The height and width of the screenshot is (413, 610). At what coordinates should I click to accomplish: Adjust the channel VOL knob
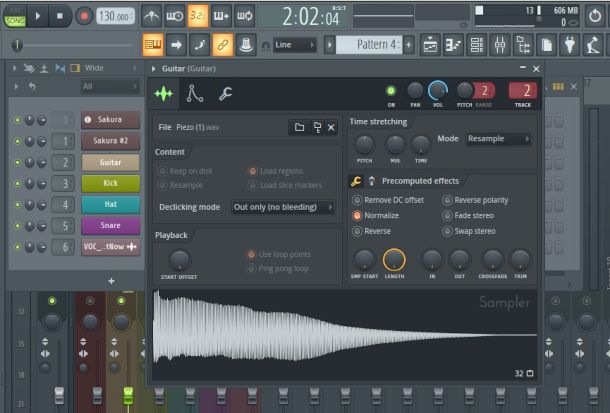[x=438, y=91]
